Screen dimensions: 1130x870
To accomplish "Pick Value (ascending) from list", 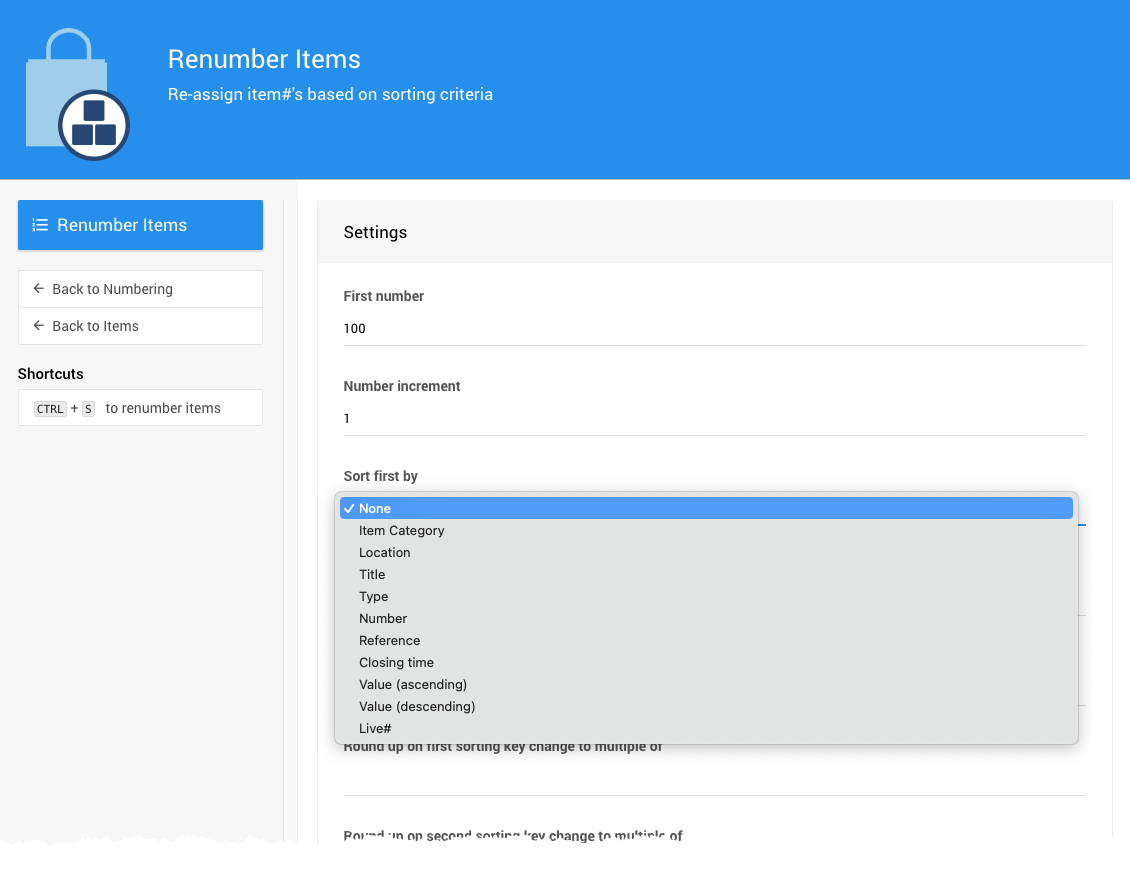I will pyautogui.click(x=412, y=685).
